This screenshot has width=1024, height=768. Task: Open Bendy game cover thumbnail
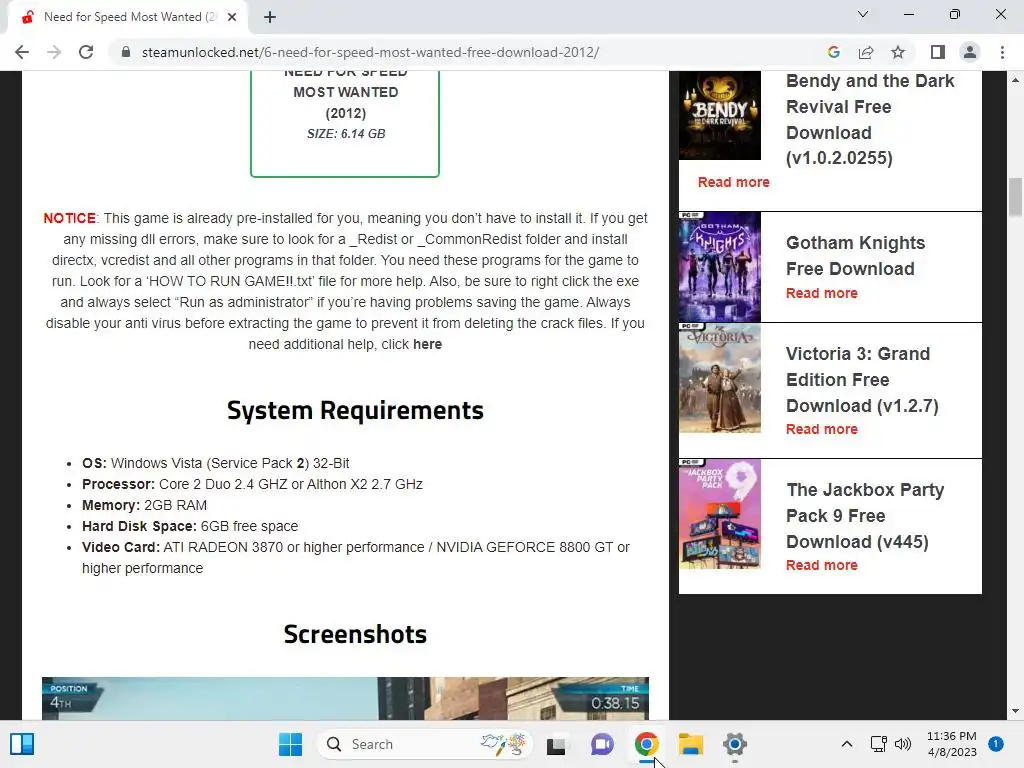[x=720, y=116]
